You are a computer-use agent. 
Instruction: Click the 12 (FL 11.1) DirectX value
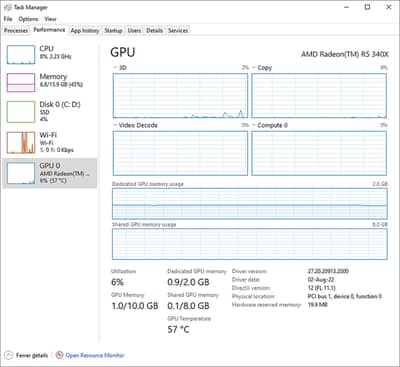tap(322, 288)
